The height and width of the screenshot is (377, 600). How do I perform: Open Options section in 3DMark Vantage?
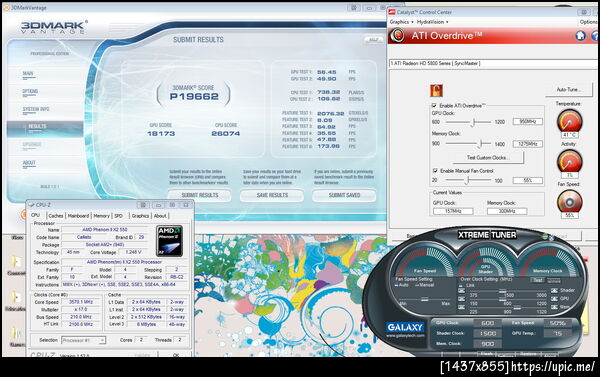click(x=30, y=91)
